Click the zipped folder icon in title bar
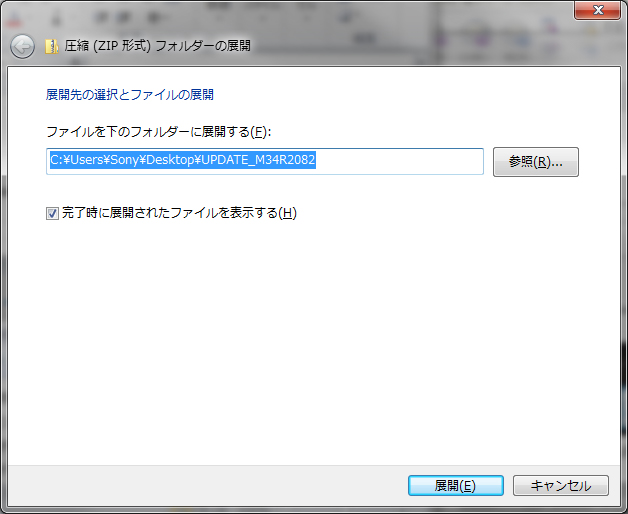The width and height of the screenshot is (628, 514). 50,46
